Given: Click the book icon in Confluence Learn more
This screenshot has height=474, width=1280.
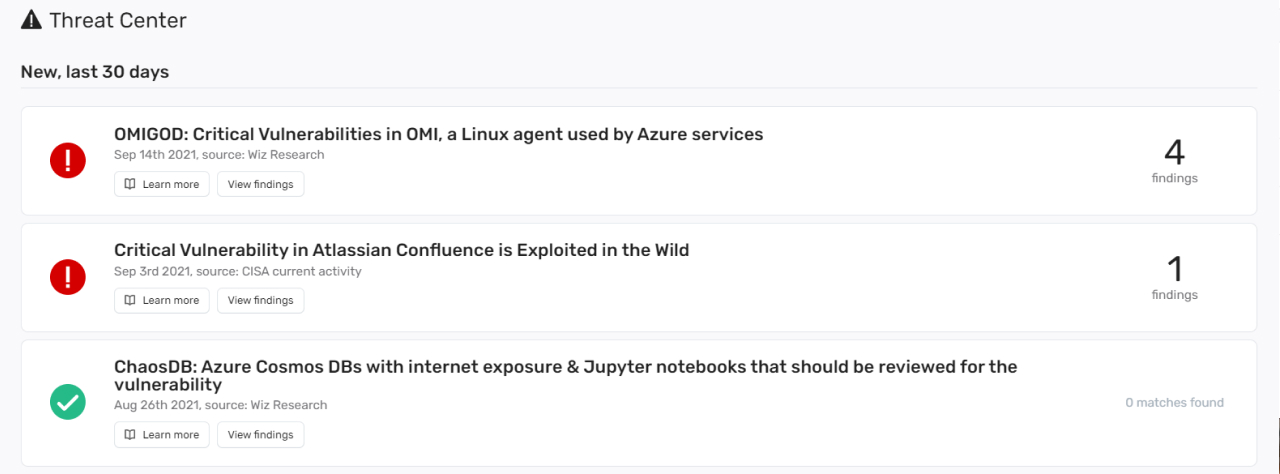Looking at the screenshot, I should [x=130, y=300].
